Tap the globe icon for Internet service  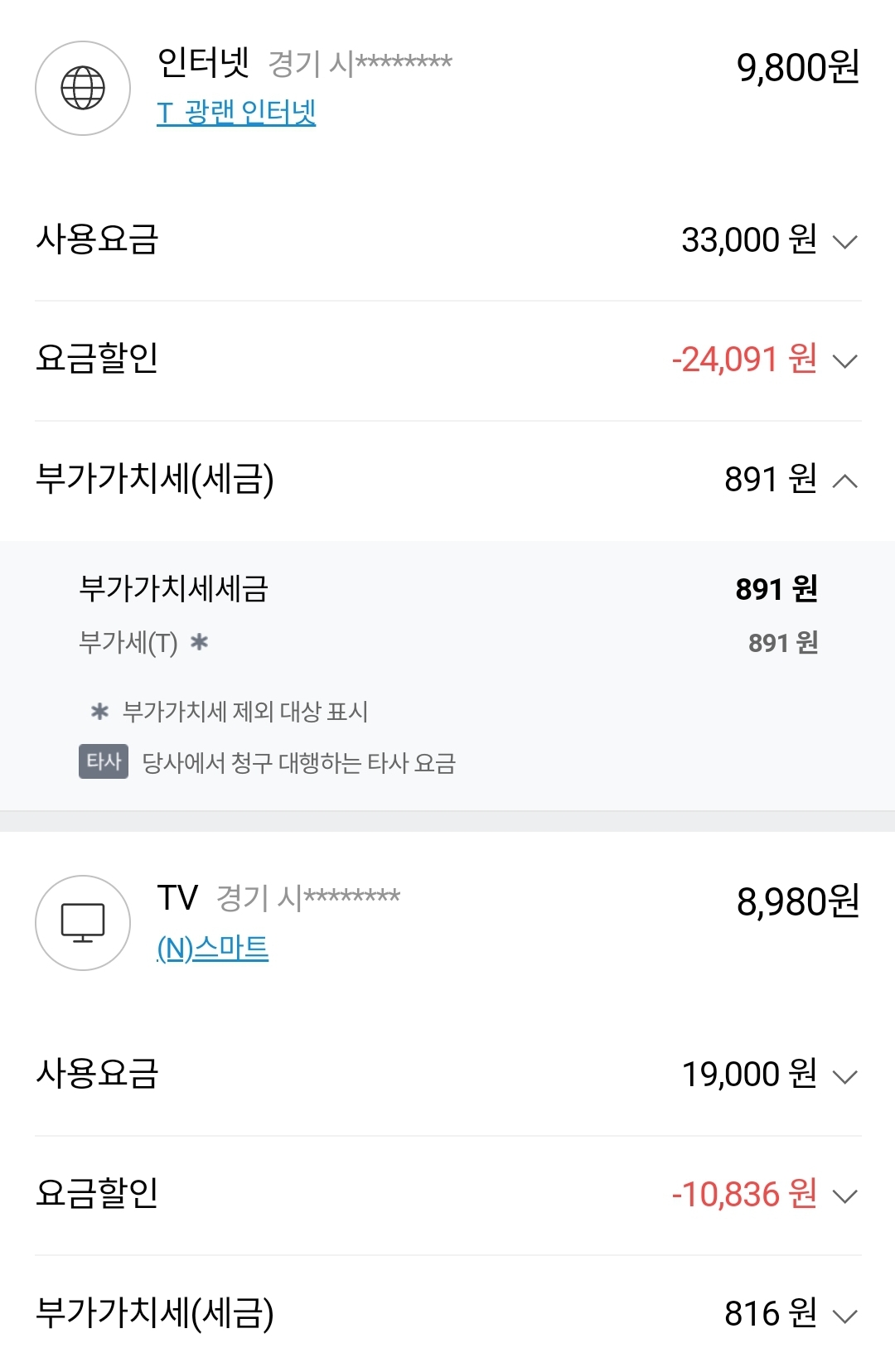coord(83,88)
